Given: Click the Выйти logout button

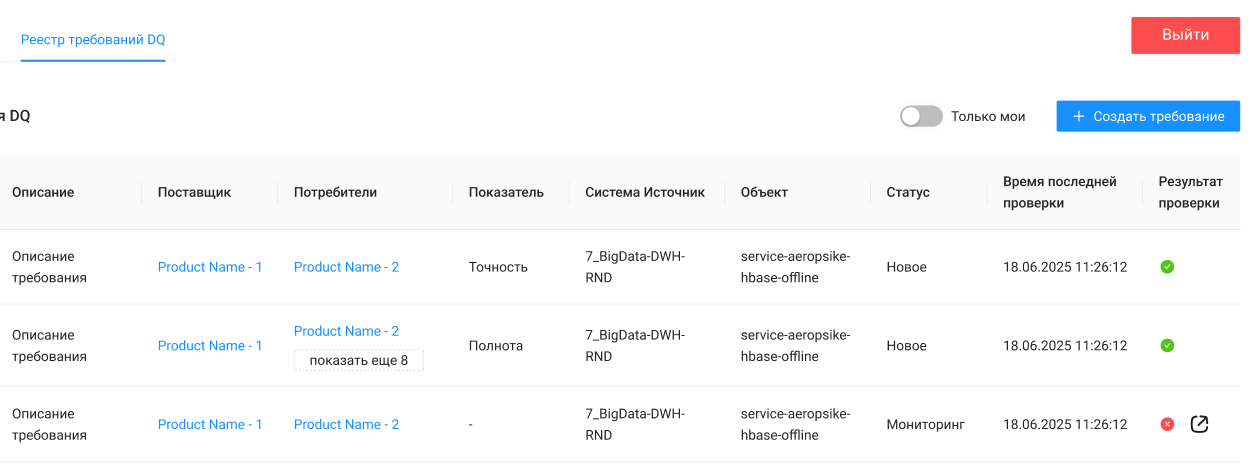Looking at the screenshot, I should [1185, 35].
